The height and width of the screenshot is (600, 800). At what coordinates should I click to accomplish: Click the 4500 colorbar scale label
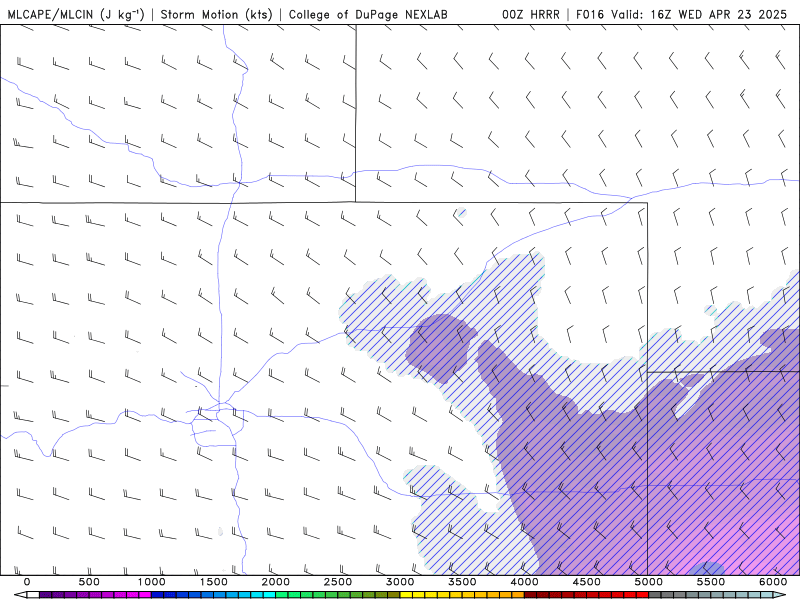pyautogui.click(x=587, y=582)
